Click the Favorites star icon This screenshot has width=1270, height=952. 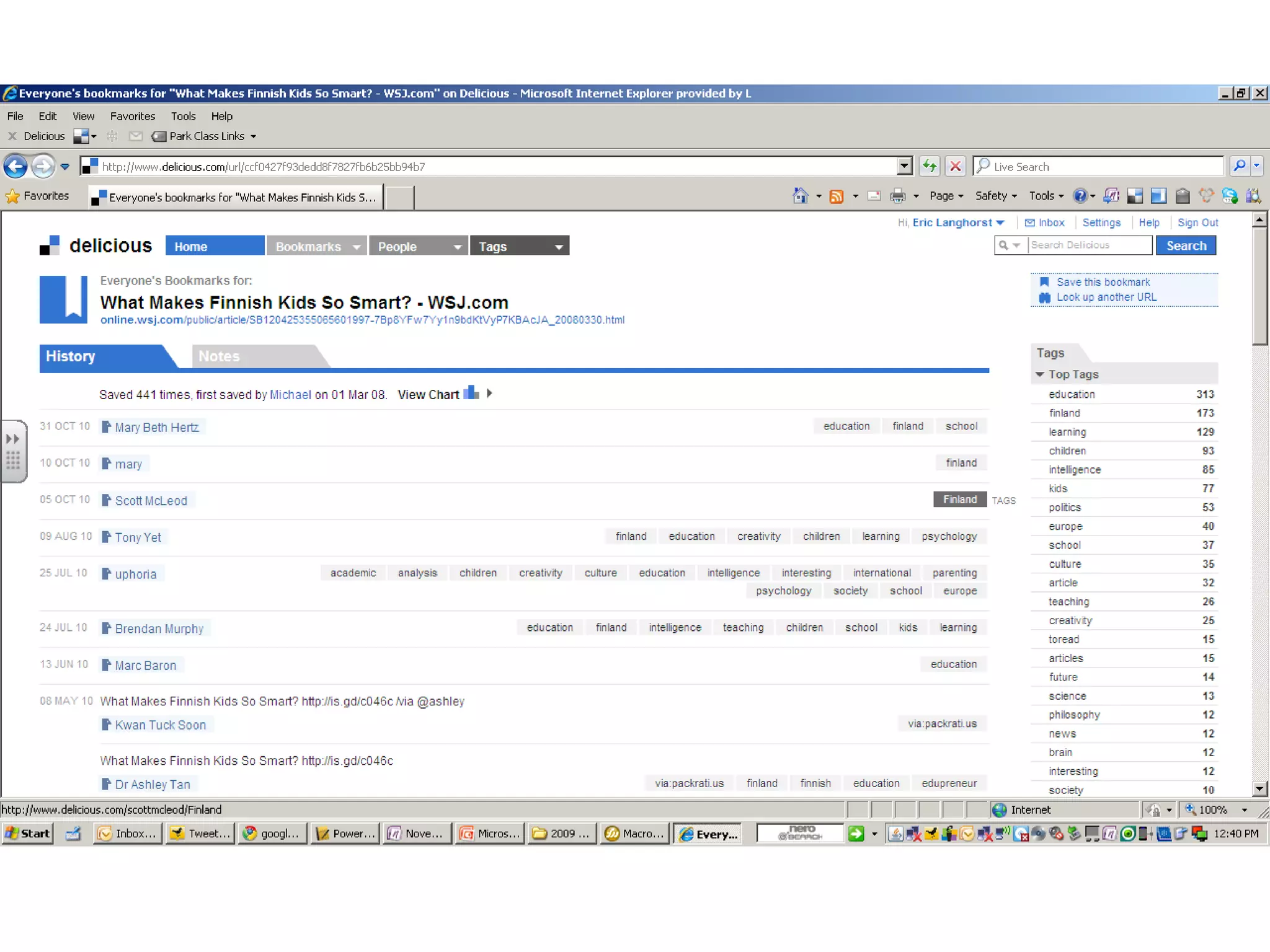12,196
